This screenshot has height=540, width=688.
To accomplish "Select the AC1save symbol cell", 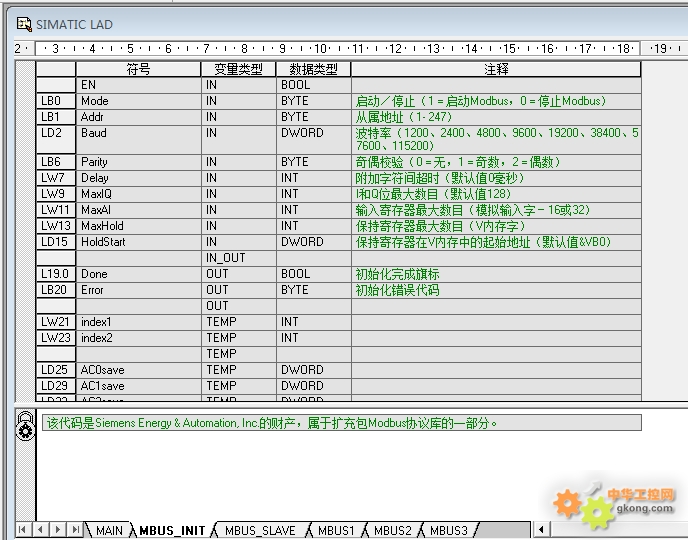I will point(138,386).
